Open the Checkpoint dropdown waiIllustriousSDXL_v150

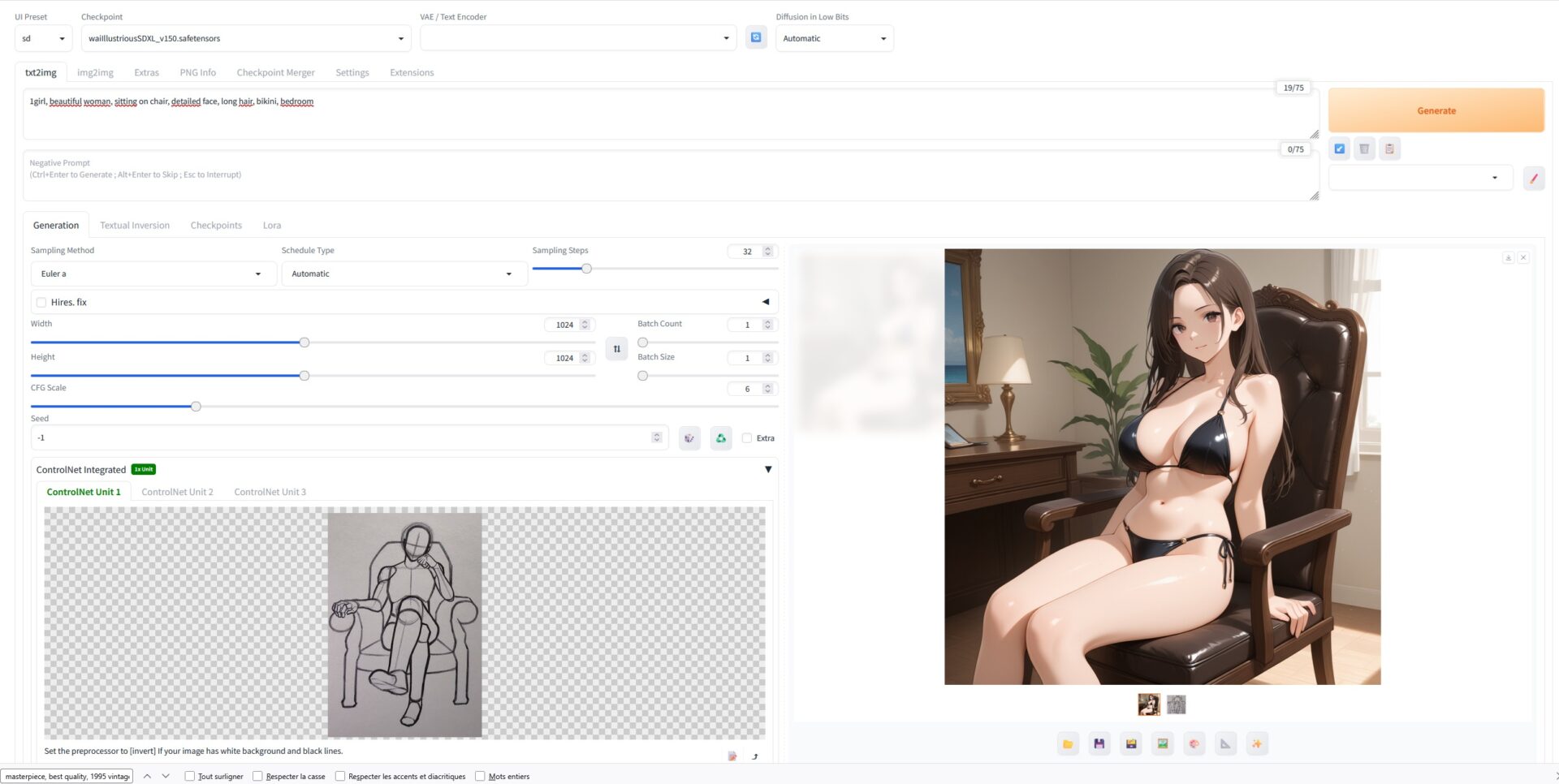(x=246, y=38)
